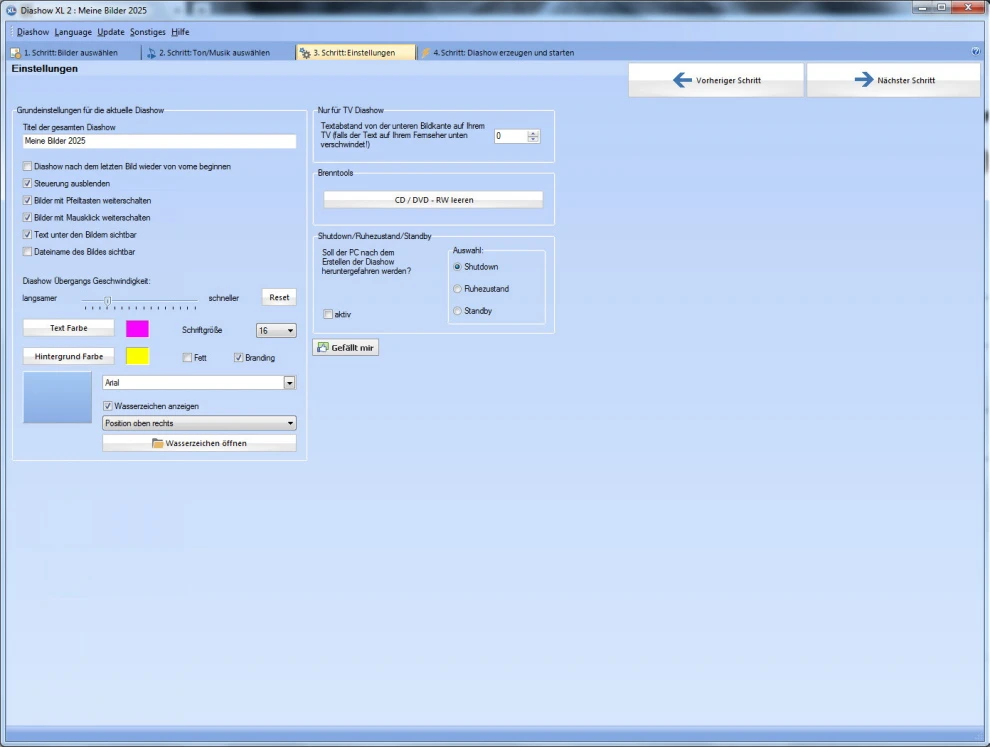Click CD / DVD - RW leeren button
This screenshot has width=990, height=747.
(x=433, y=200)
